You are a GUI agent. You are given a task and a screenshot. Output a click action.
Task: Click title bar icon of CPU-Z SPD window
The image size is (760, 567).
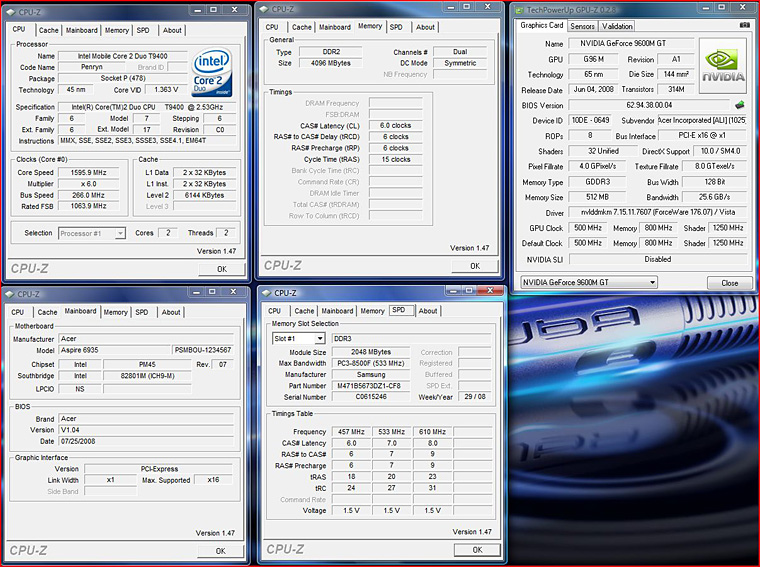click(266, 293)
